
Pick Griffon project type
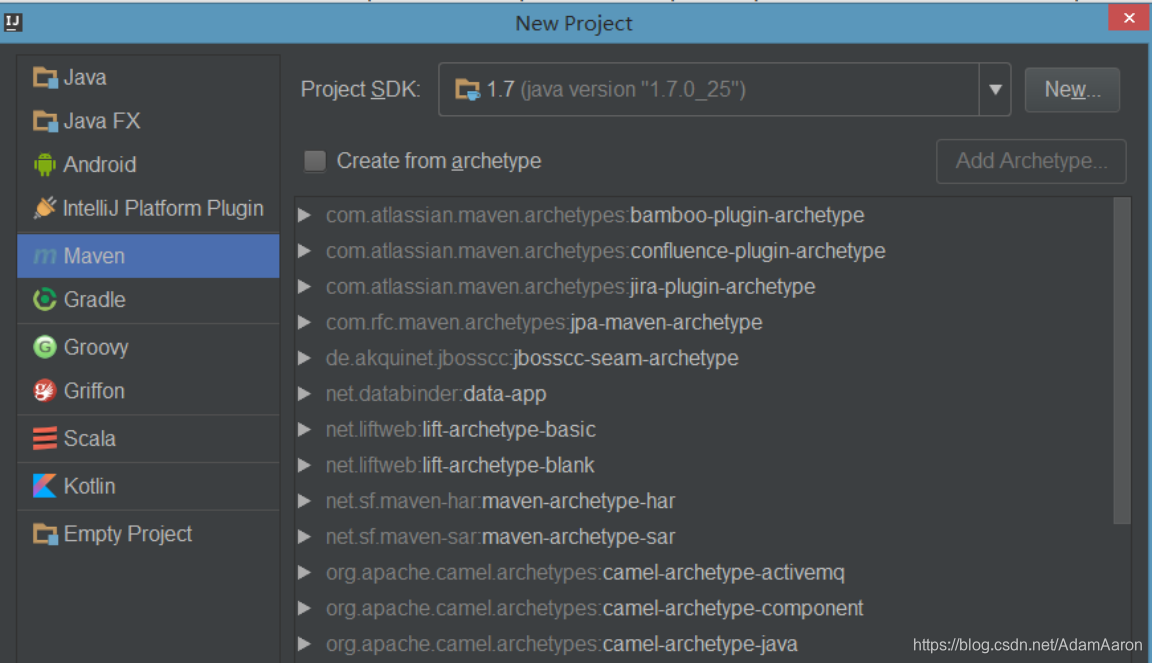pos(148,391)
